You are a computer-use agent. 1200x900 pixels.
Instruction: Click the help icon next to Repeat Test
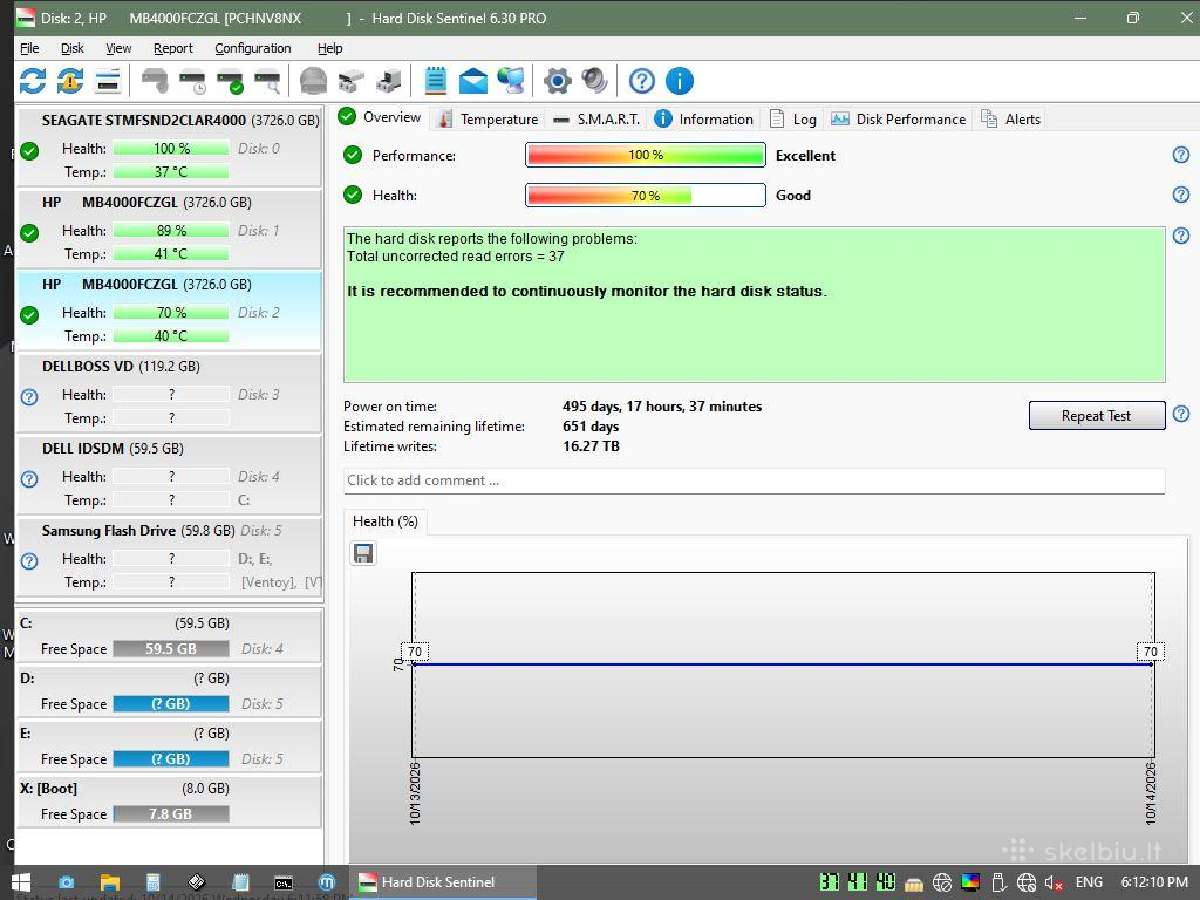(1181, 414)
